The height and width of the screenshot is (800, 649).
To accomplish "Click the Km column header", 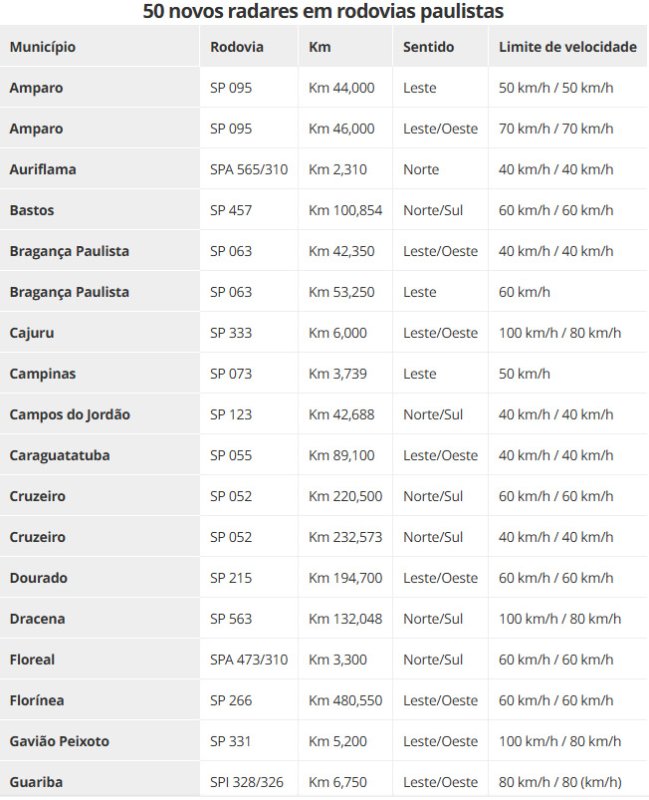I will pyautogui.click(x=319, y=47).
